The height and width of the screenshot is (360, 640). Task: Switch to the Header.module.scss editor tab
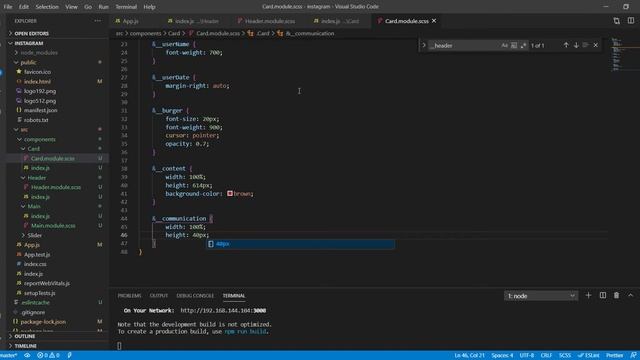(x=270, y=21)
